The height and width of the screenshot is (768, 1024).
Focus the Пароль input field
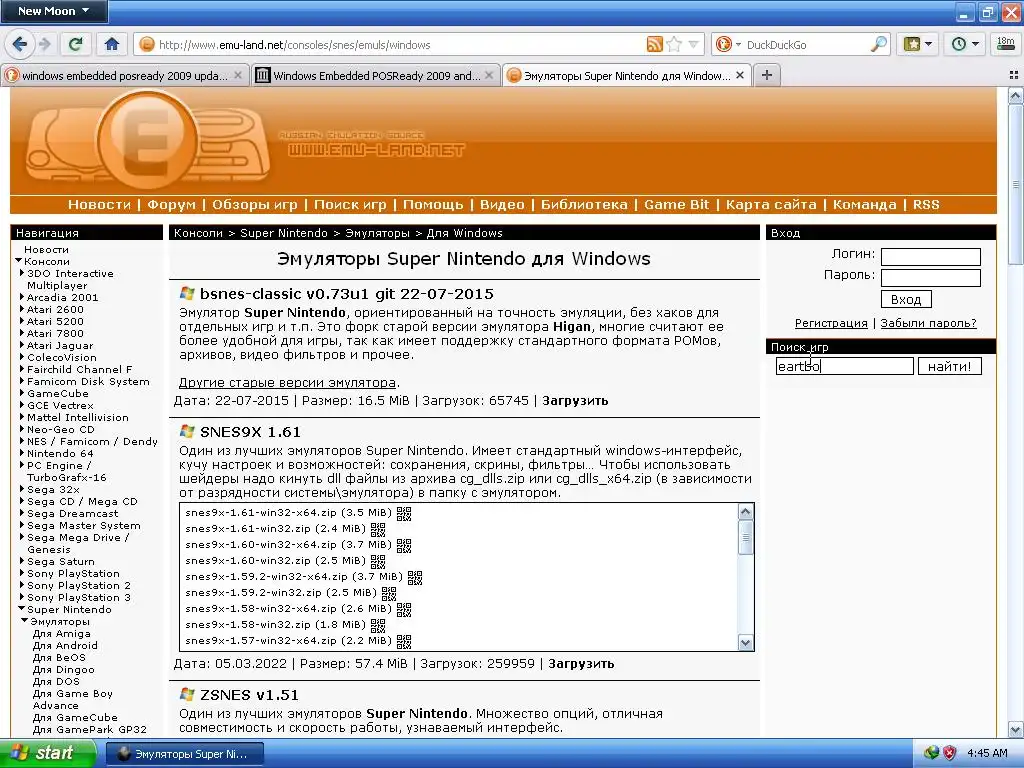tap(931, 278)
